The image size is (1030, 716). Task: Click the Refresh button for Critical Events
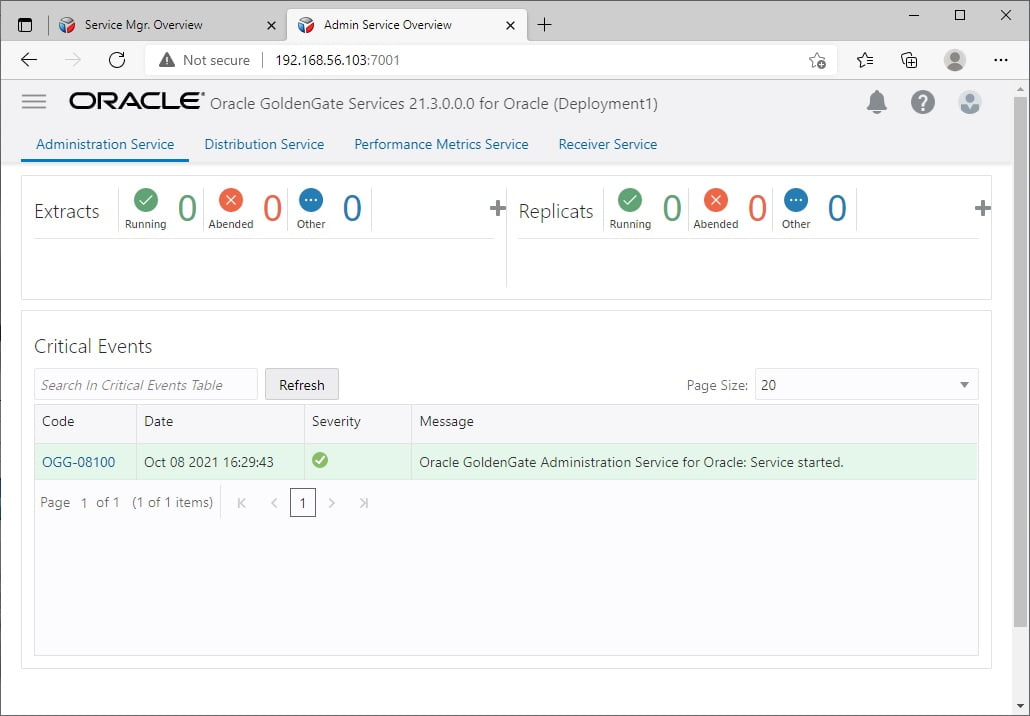pyautogui.click(x=302, y=384)
